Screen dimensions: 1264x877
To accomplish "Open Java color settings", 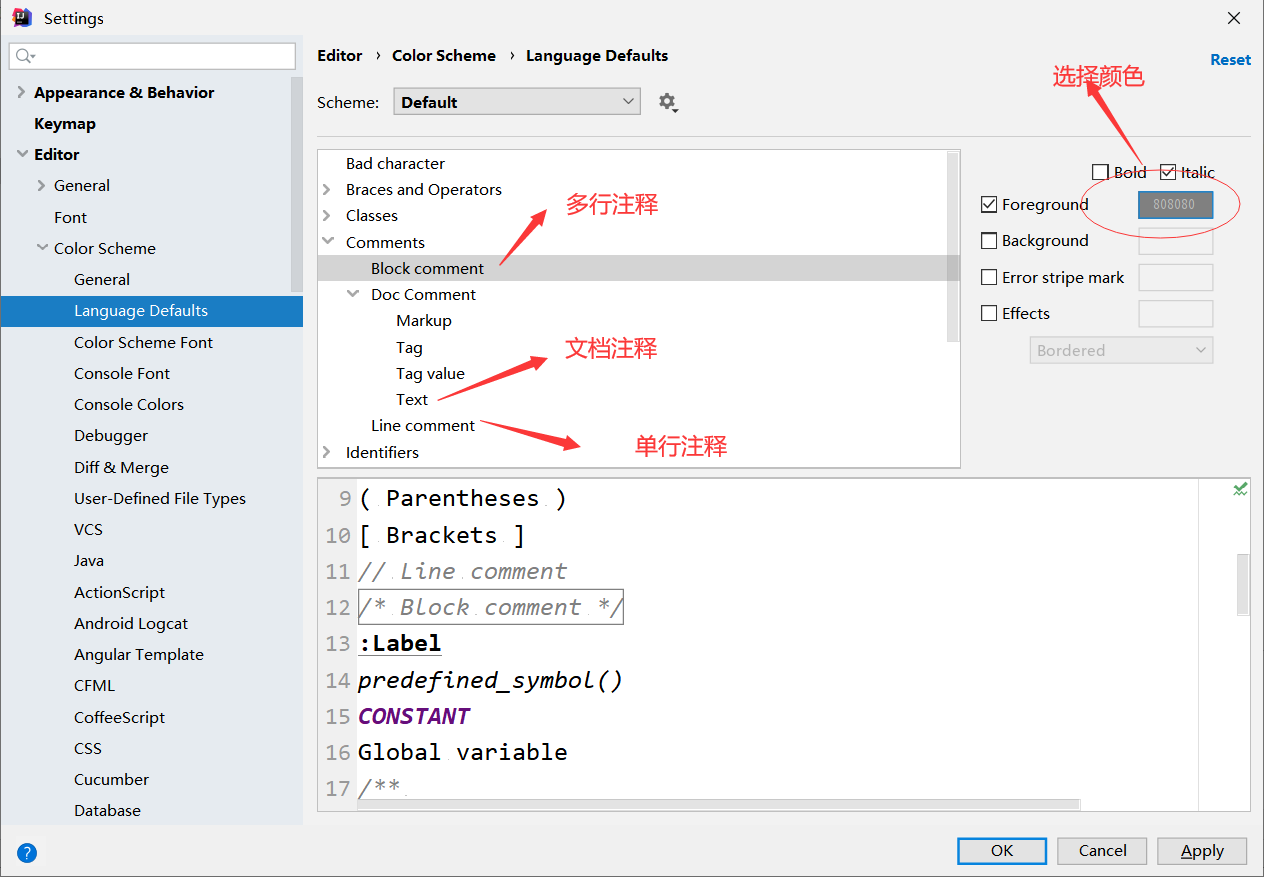I will point(89,560).
